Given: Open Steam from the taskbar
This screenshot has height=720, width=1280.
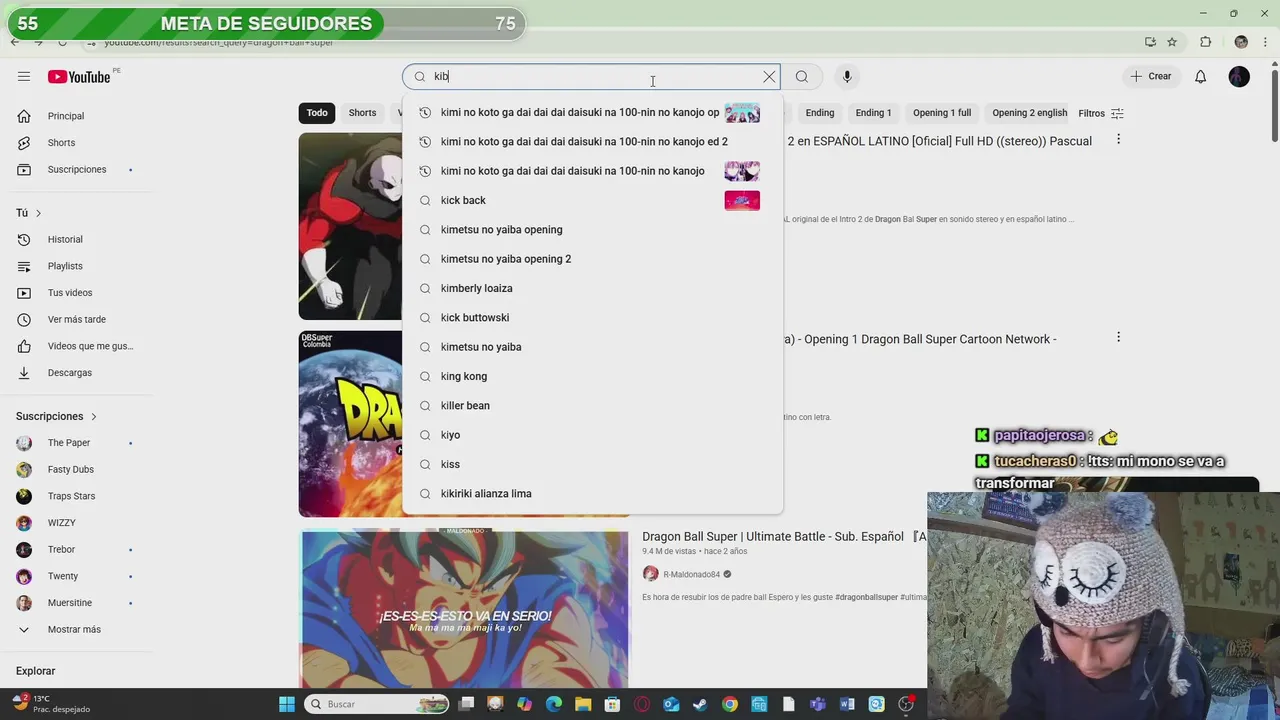Looking at the screenshot, I should click(x=700, y=704).
